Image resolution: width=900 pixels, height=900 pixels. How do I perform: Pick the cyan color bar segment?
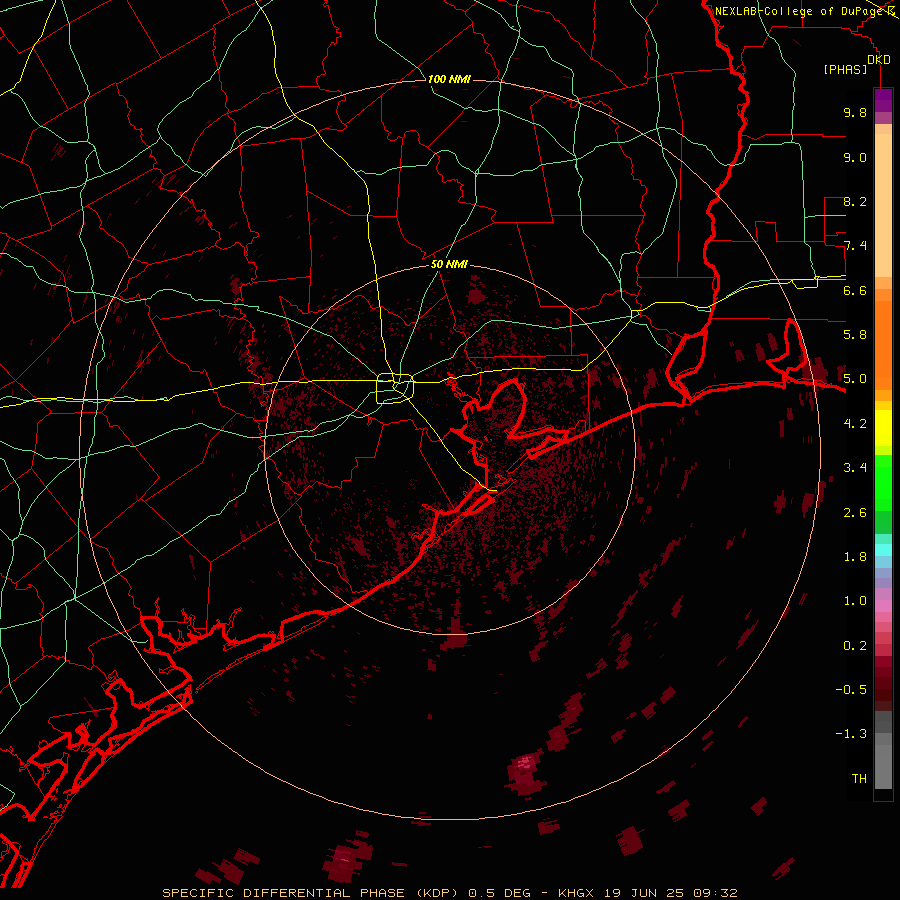[x=883, y=550]
